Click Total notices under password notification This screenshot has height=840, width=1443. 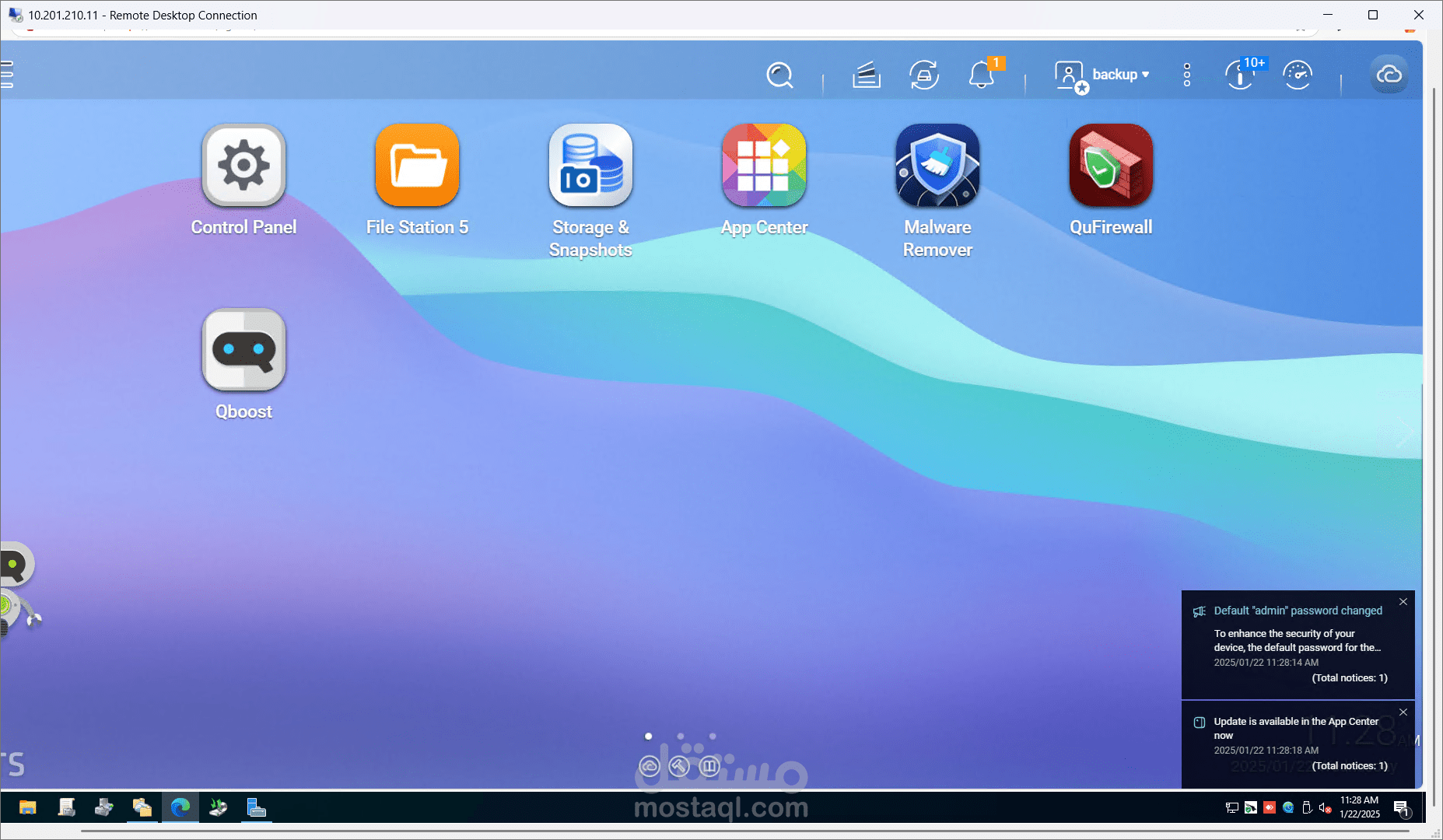[1350, 678]
